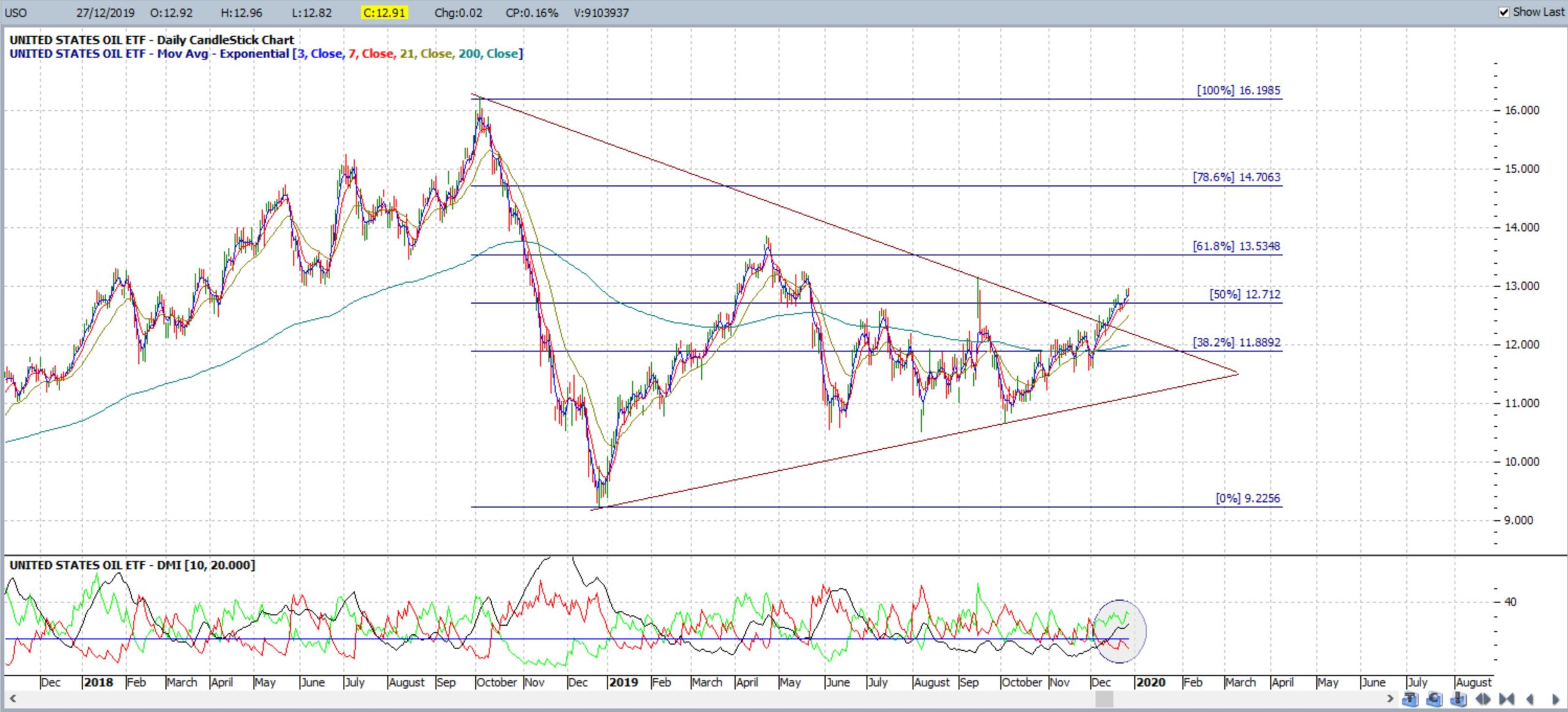Viewport: 1568px width, 712px height.
Task: Click the 12.000 price axis label
Action: (x=1522, y=345)
